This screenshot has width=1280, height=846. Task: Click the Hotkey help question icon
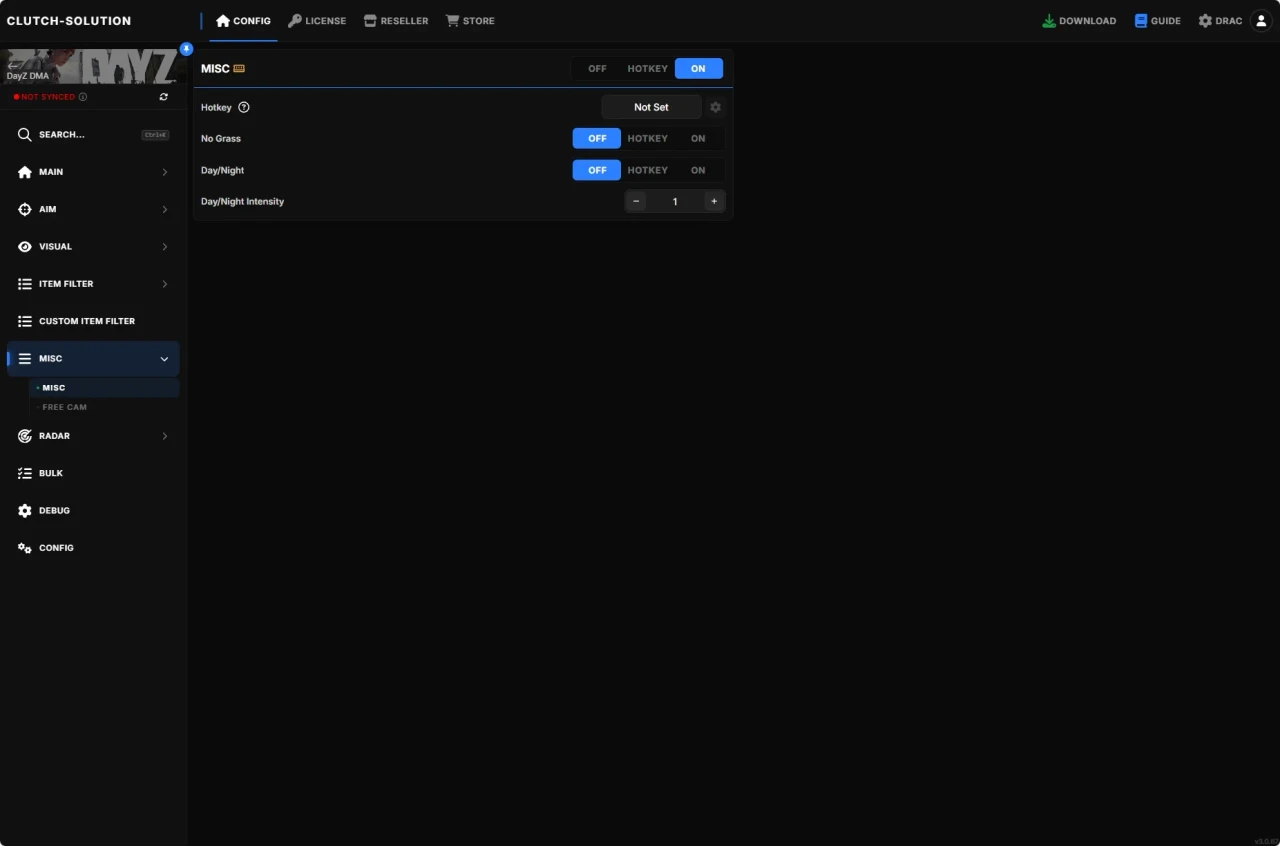pyautogui.click(x=244, y=107)
